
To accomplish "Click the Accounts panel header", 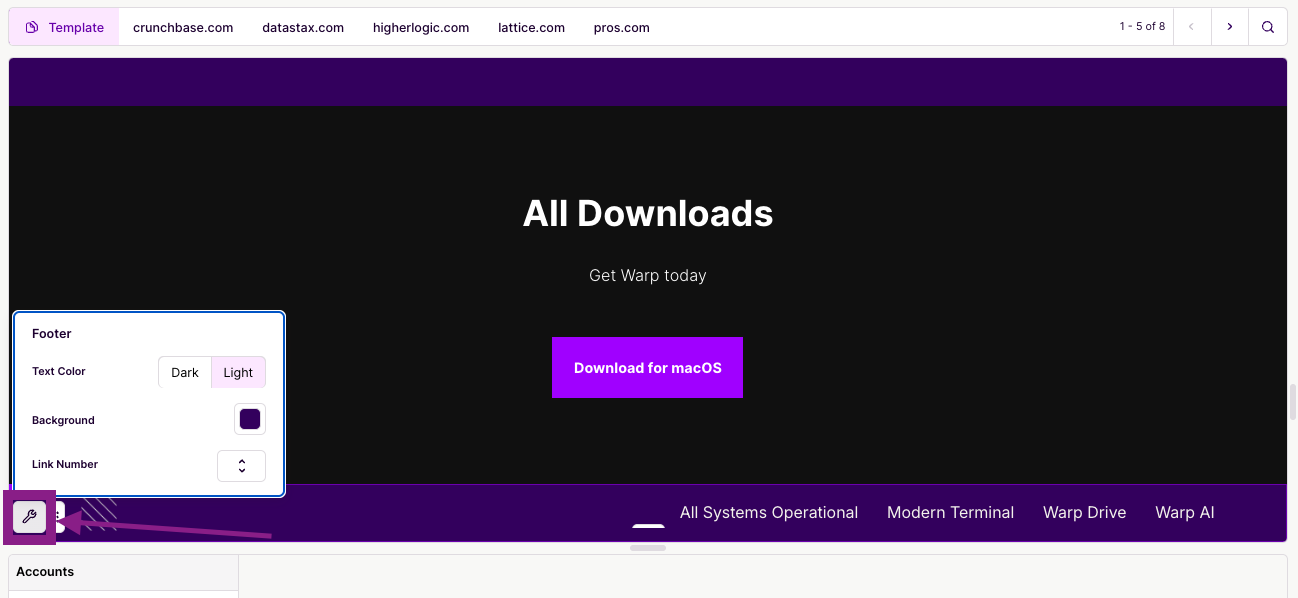I will (x=123, y=572).
